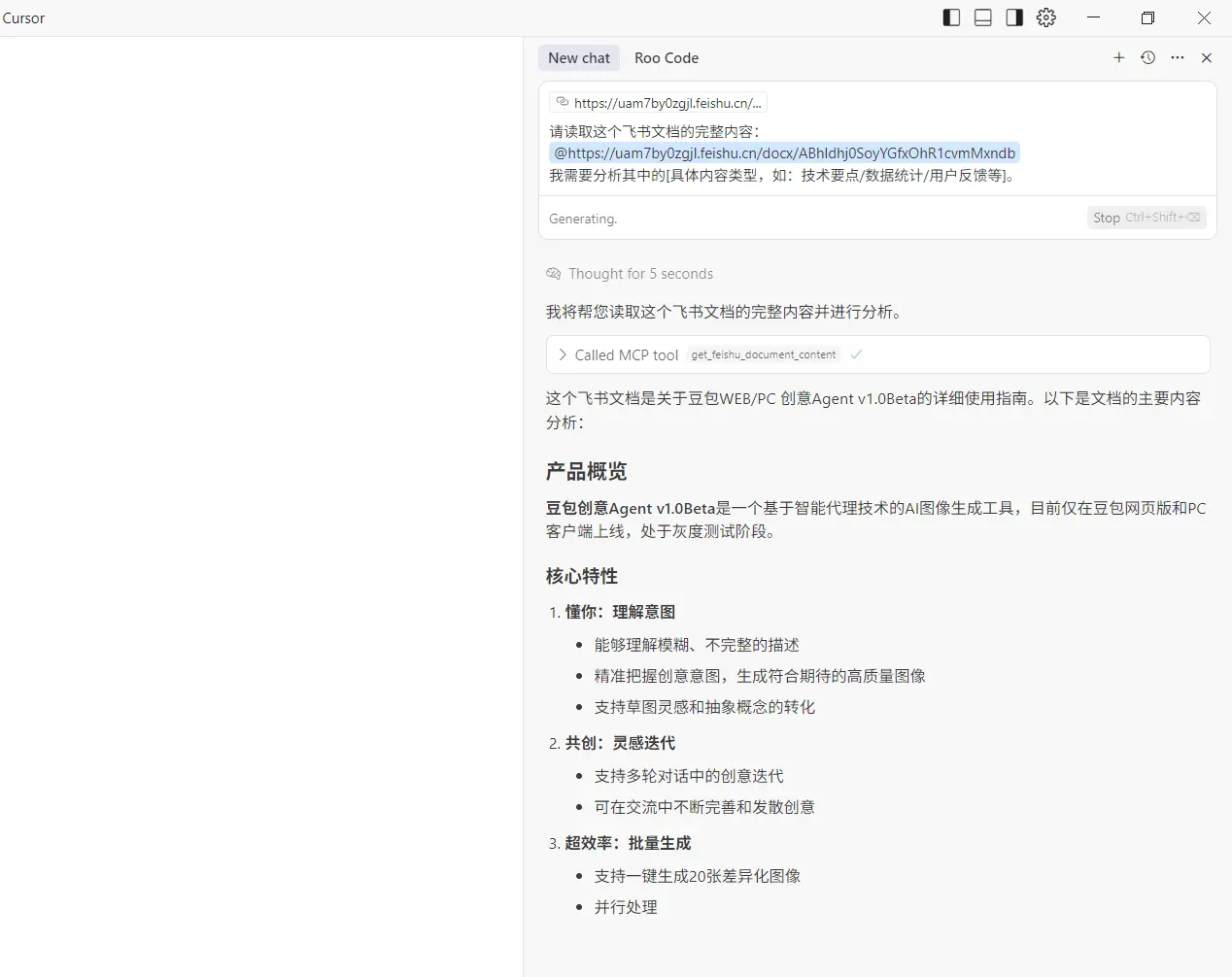Toggle the bottom panel layout icon
1232x977 pixels.
983,17
